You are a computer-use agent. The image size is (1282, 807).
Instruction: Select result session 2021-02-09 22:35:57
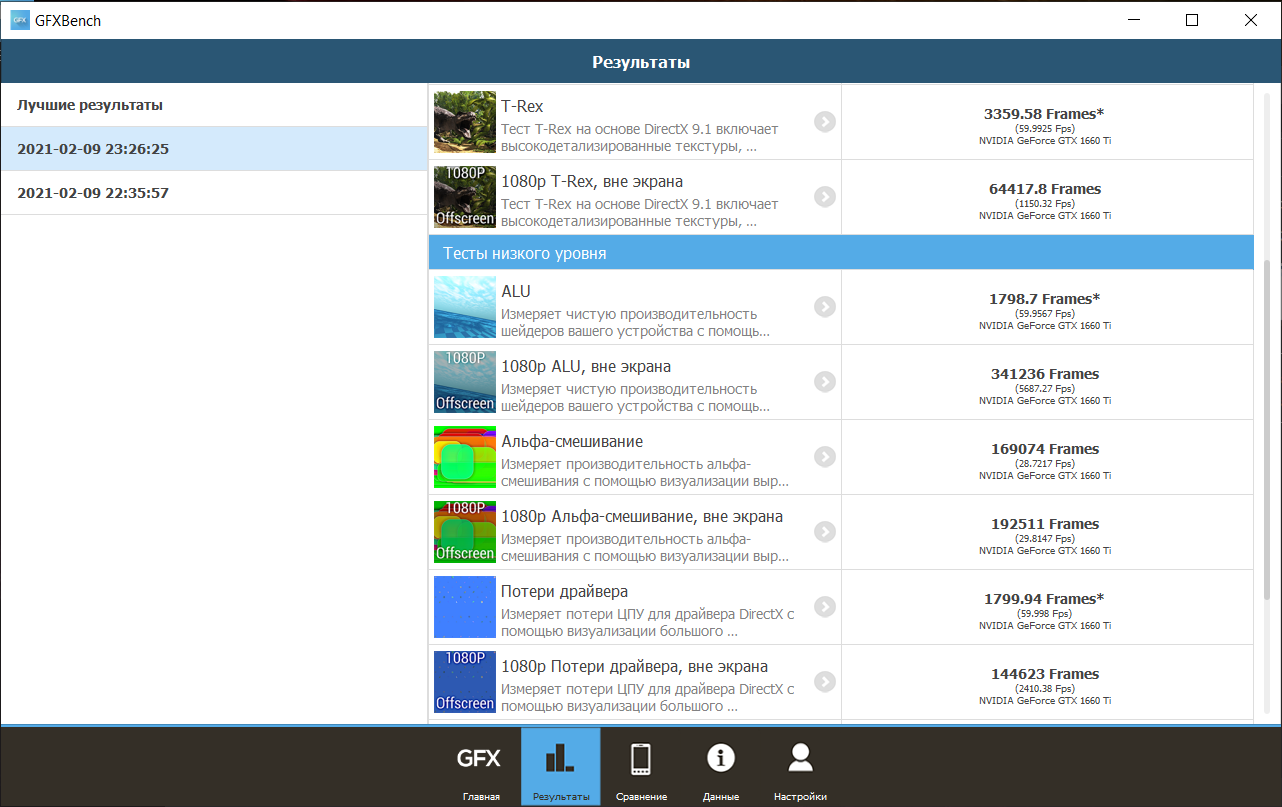pyautogui.click(x=214, y=193)
